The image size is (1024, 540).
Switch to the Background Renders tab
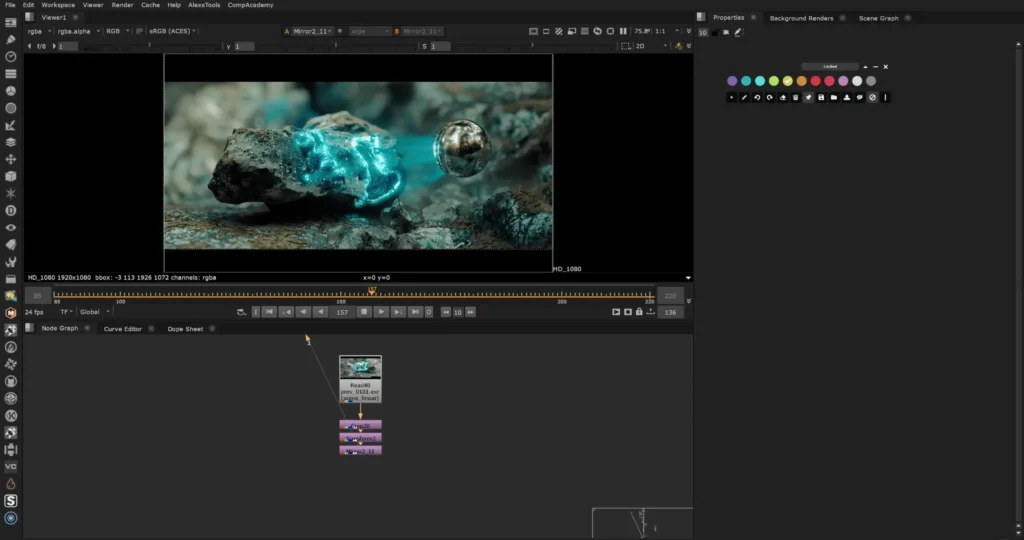[801, 18]
